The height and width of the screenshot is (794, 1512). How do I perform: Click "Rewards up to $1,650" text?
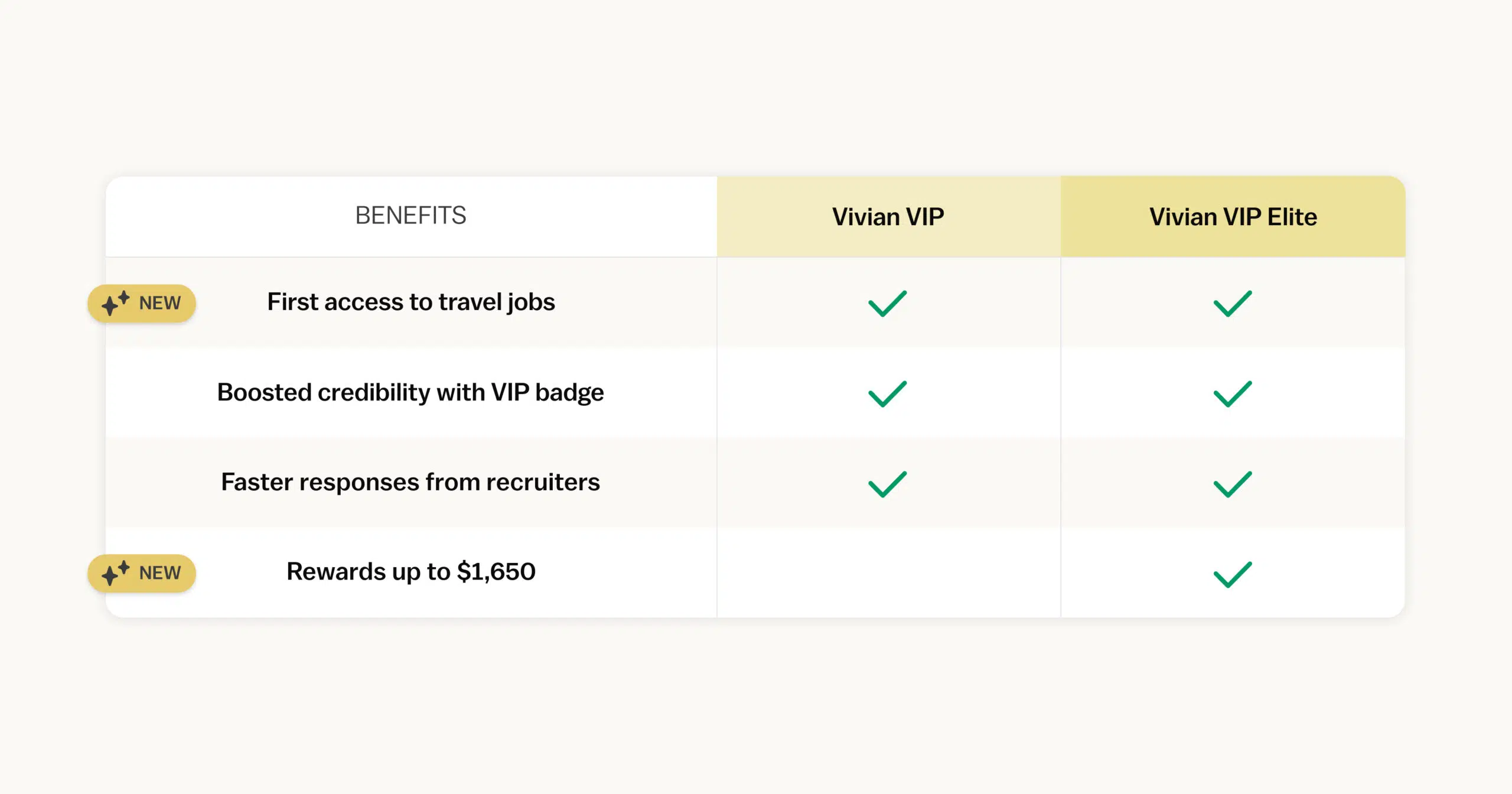click(x=411, y=572)
